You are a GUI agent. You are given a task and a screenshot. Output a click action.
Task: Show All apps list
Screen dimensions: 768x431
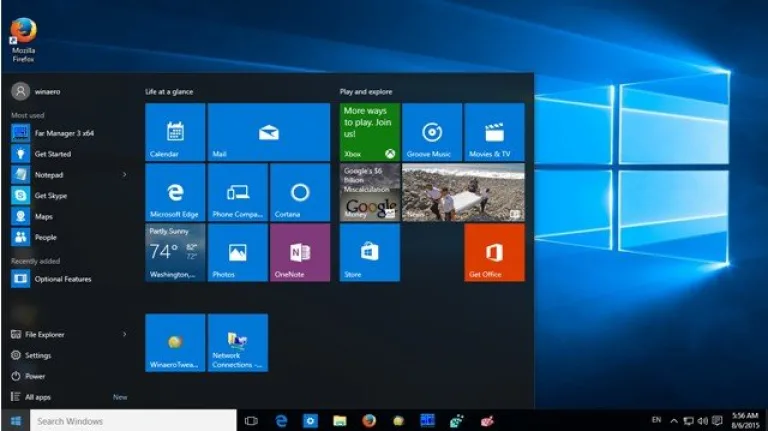(31, 397)
